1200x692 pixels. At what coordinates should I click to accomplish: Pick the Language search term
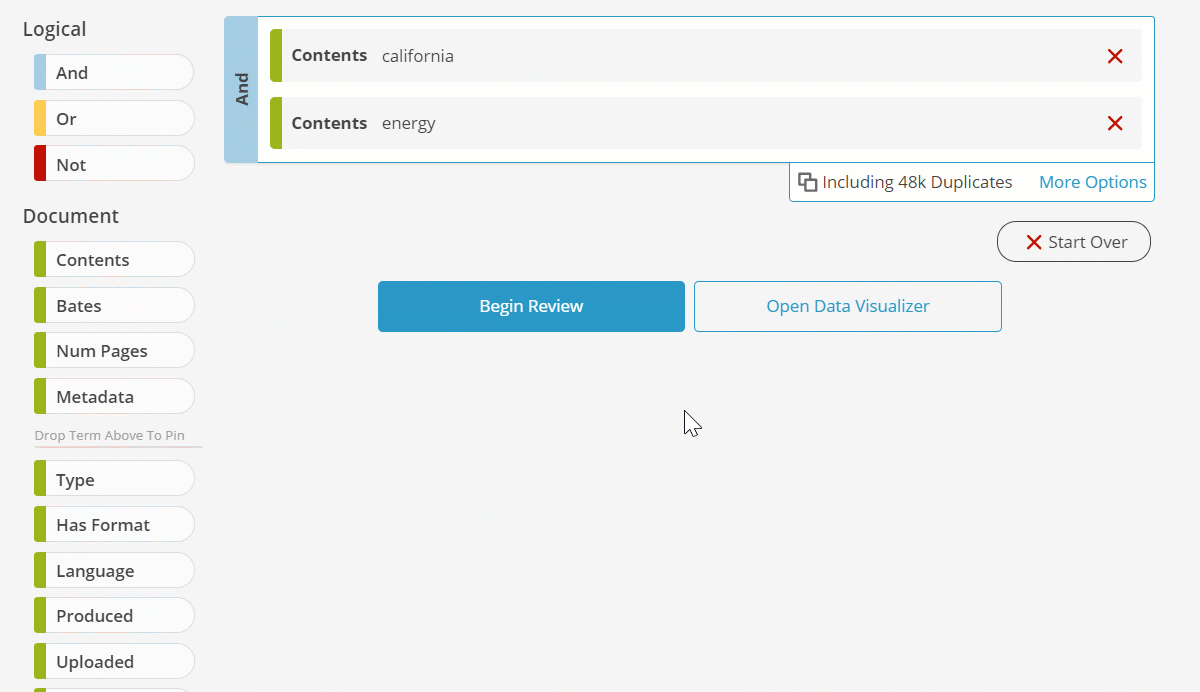[114, 571]
